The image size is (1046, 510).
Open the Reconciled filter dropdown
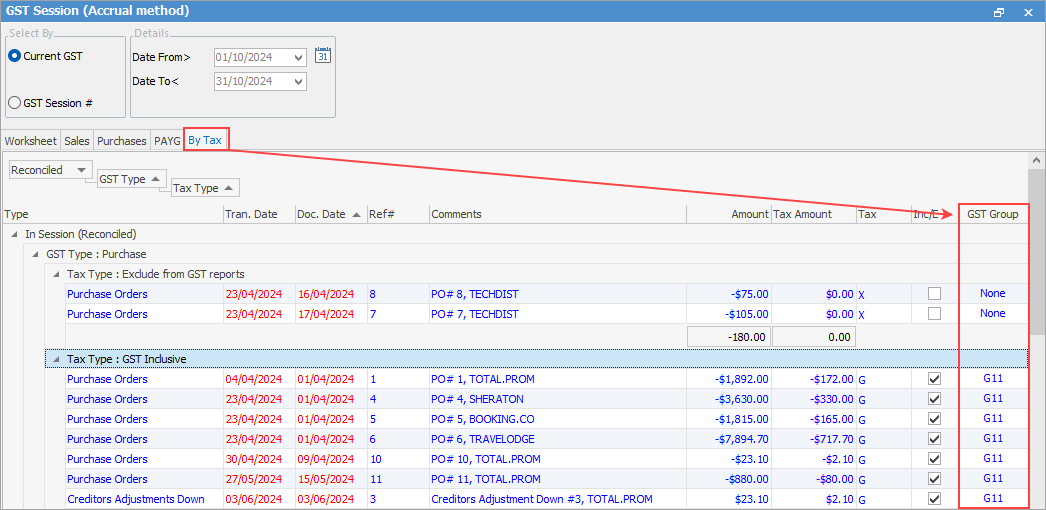(80, 170)
